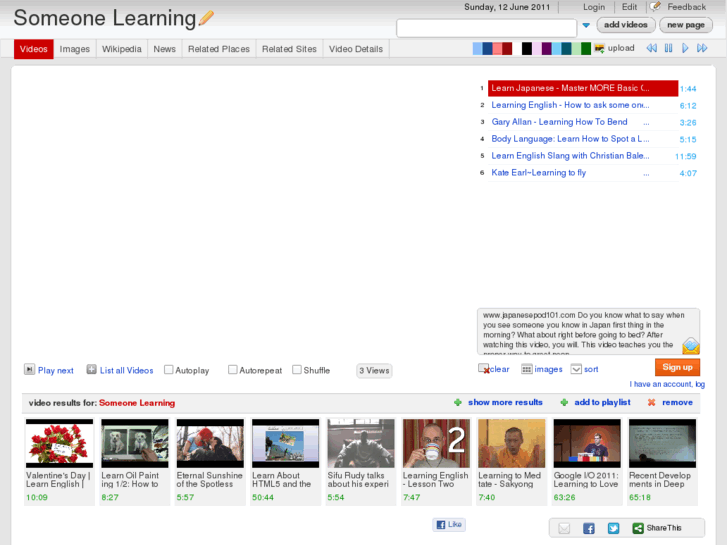The width and height of the screenshot is (727, 545).
Task: Expand the Kate Earl playlist row ellipsis
Action: tap(646, 174)
